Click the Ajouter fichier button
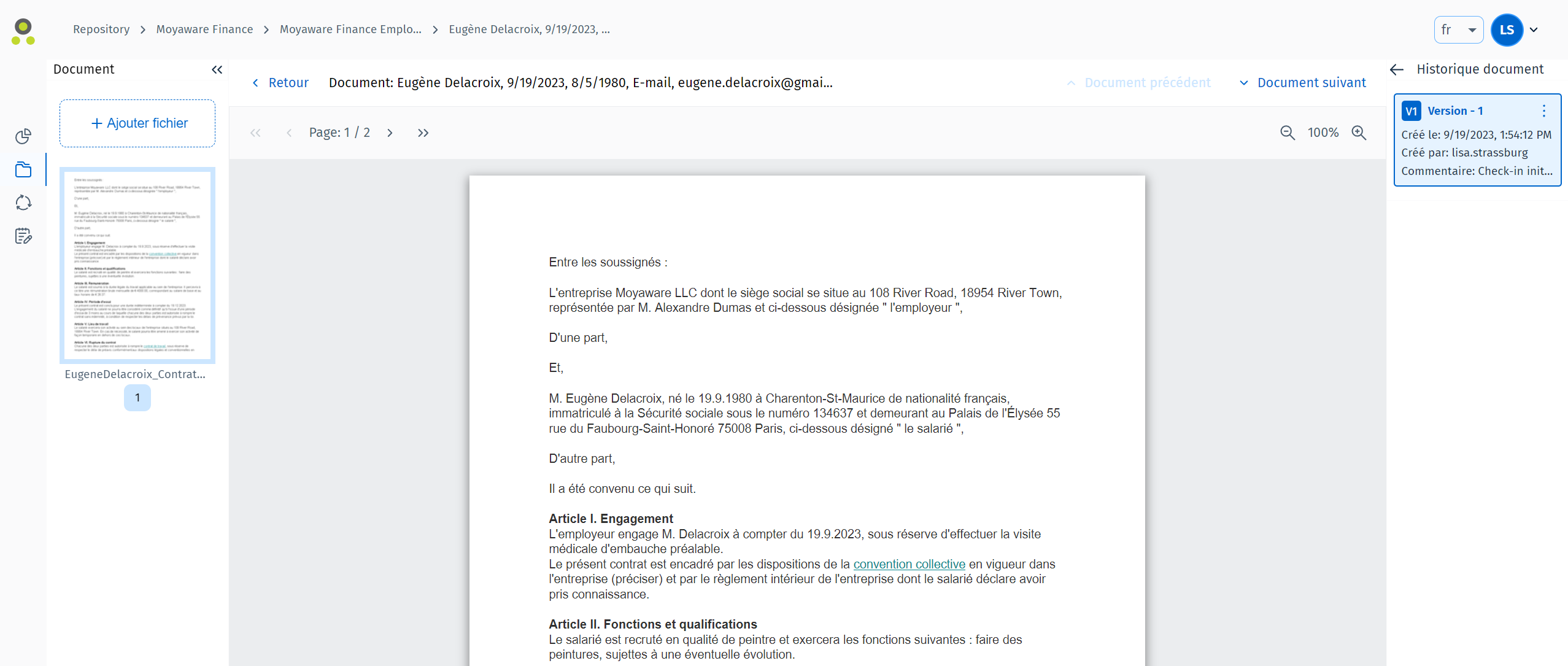This screenshot has width=1568, height=666. click(x=137, y=123)
